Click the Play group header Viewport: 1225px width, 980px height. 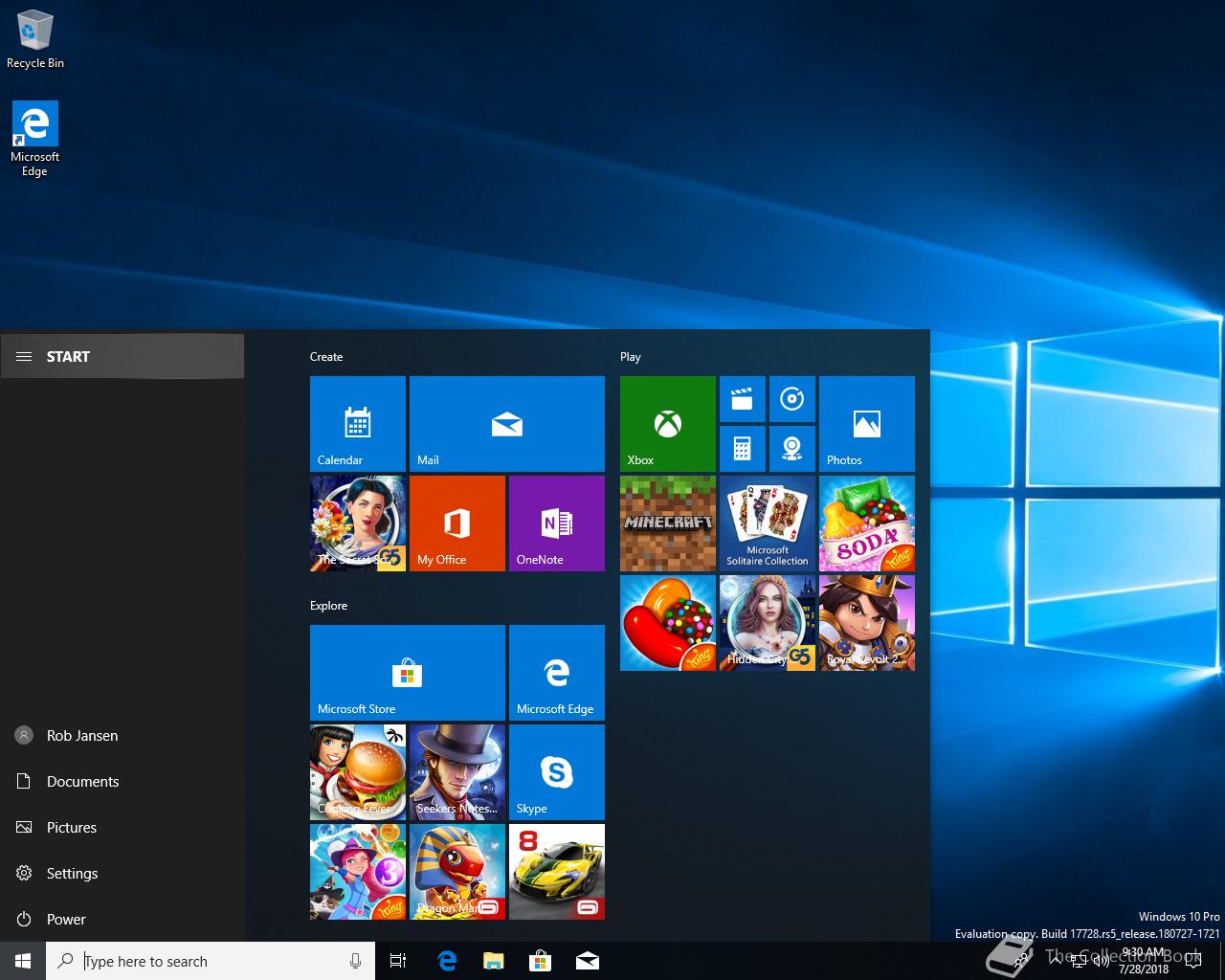coord(630,357)
